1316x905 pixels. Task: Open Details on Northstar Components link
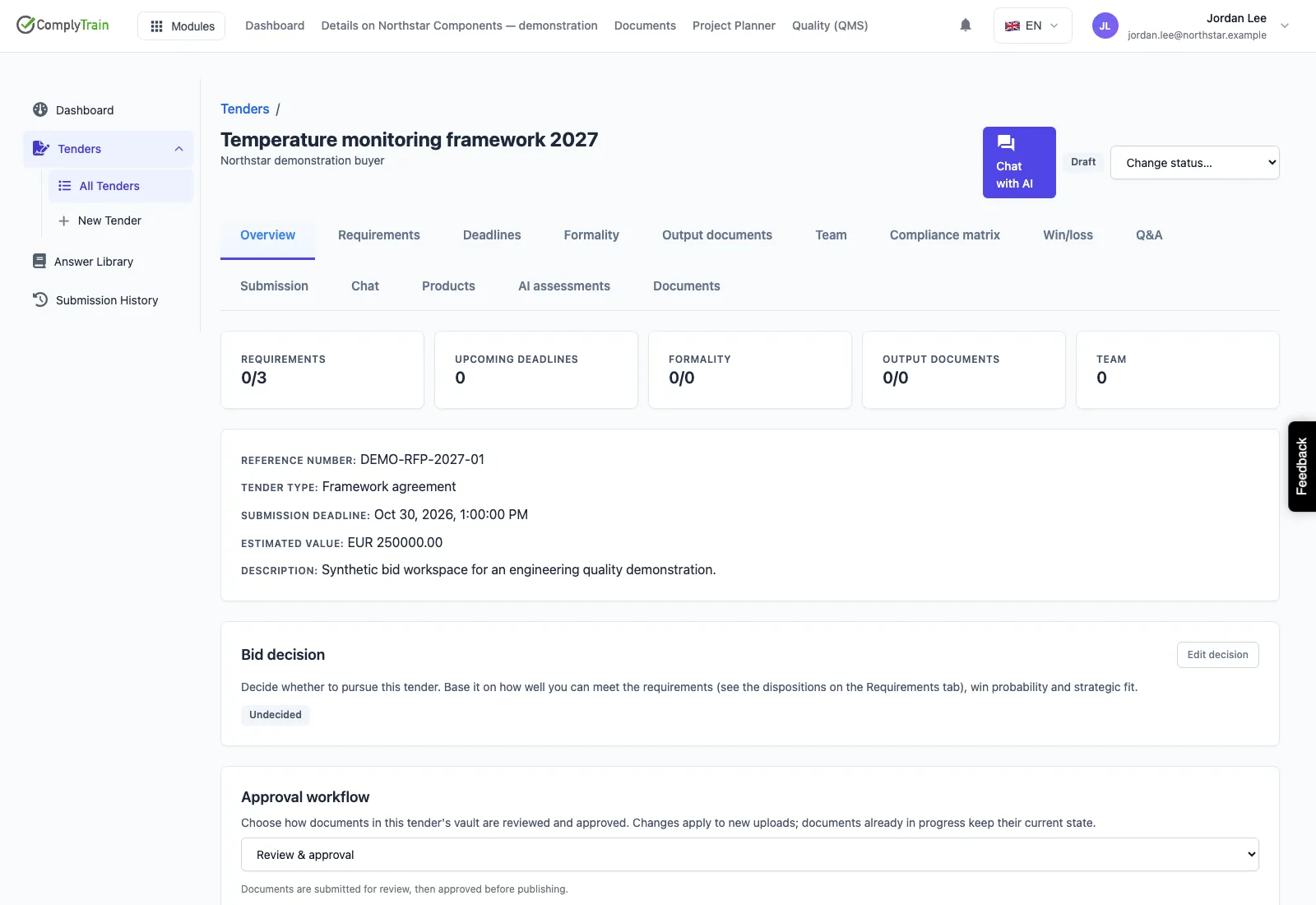(x=459, y=26)
